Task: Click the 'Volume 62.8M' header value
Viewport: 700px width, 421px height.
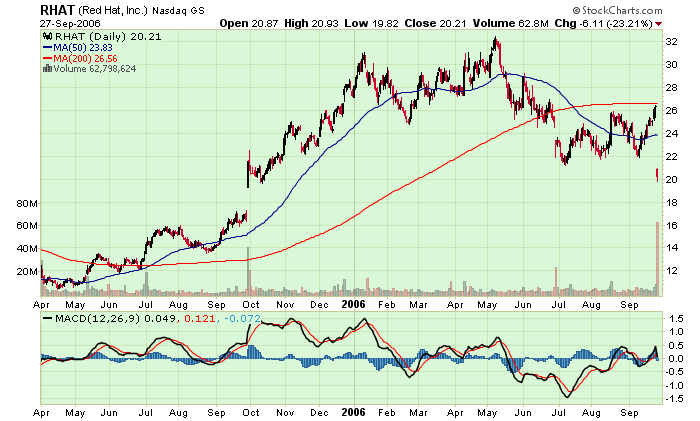Action: (x=511, y=23)
